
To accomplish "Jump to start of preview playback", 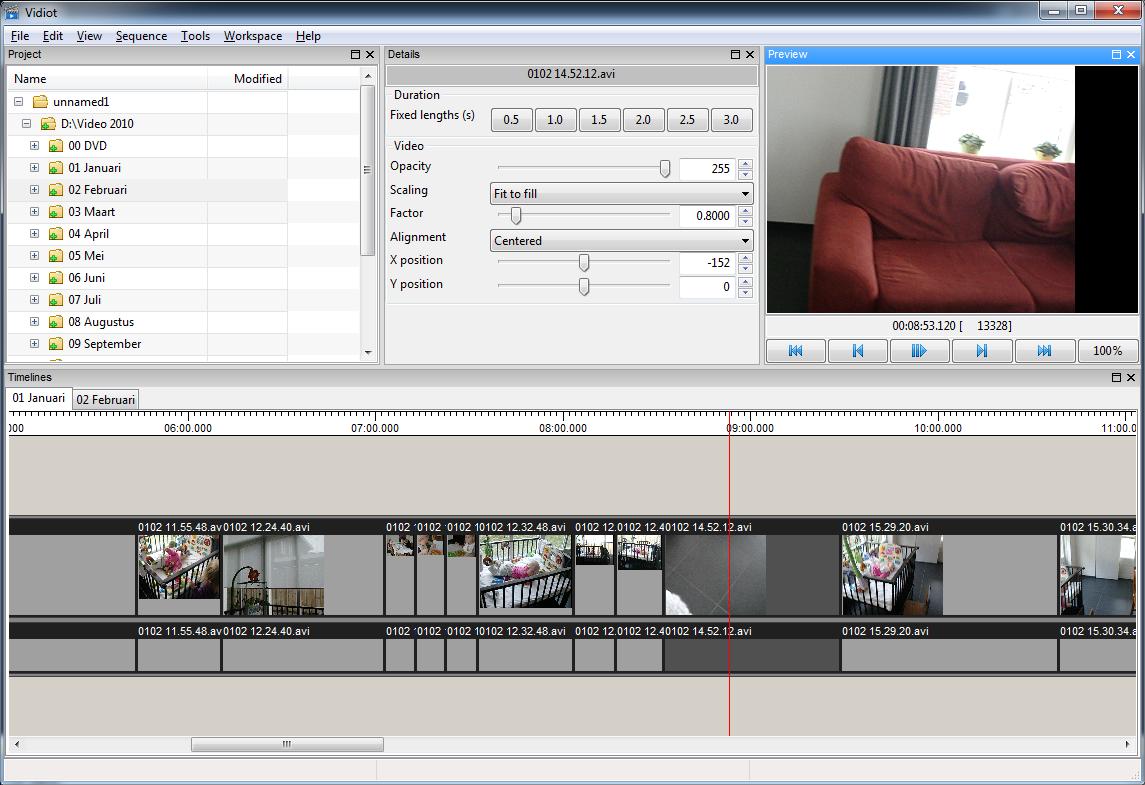I will [795, 351].
